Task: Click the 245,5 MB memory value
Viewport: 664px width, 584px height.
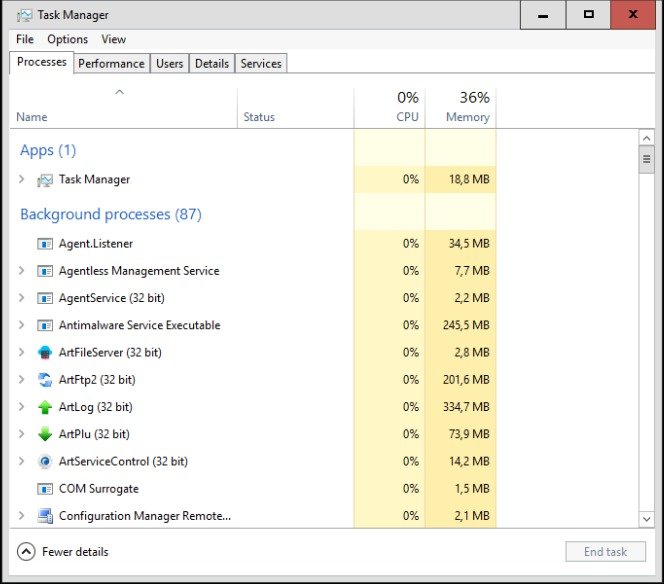Action: tap(466, 325)
